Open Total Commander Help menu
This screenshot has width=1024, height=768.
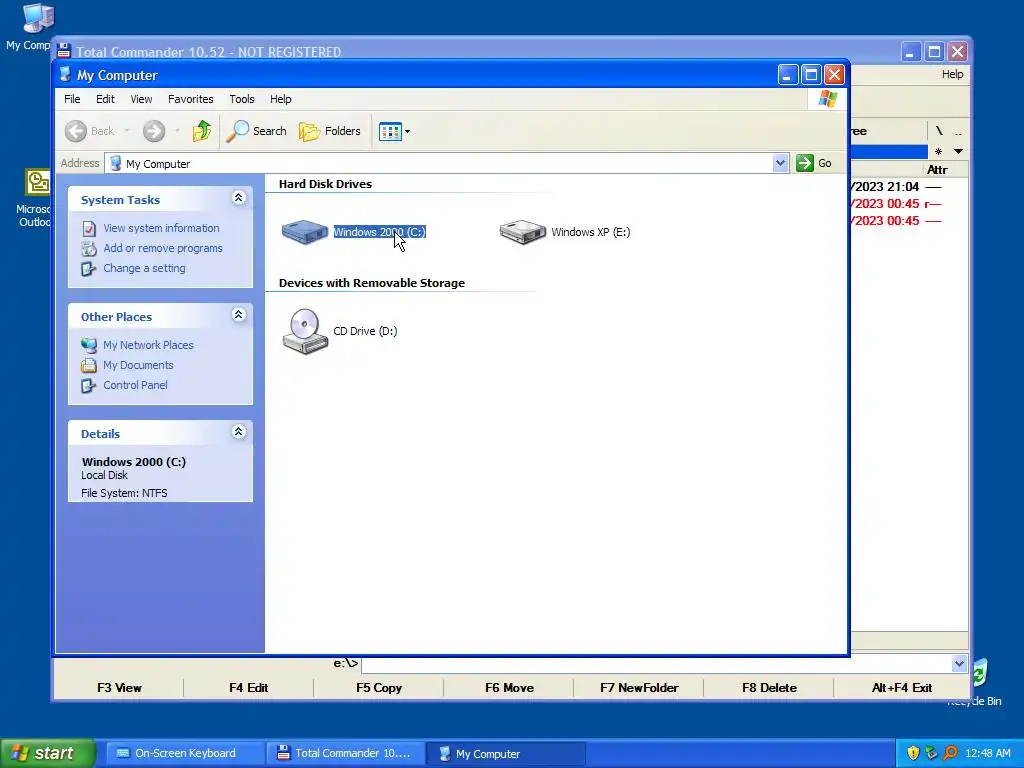tap(952, 74)
